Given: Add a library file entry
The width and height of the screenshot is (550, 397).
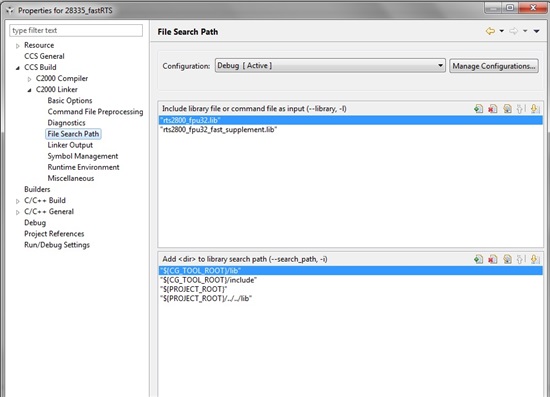Looking at the screenshot, I should 478,109.
